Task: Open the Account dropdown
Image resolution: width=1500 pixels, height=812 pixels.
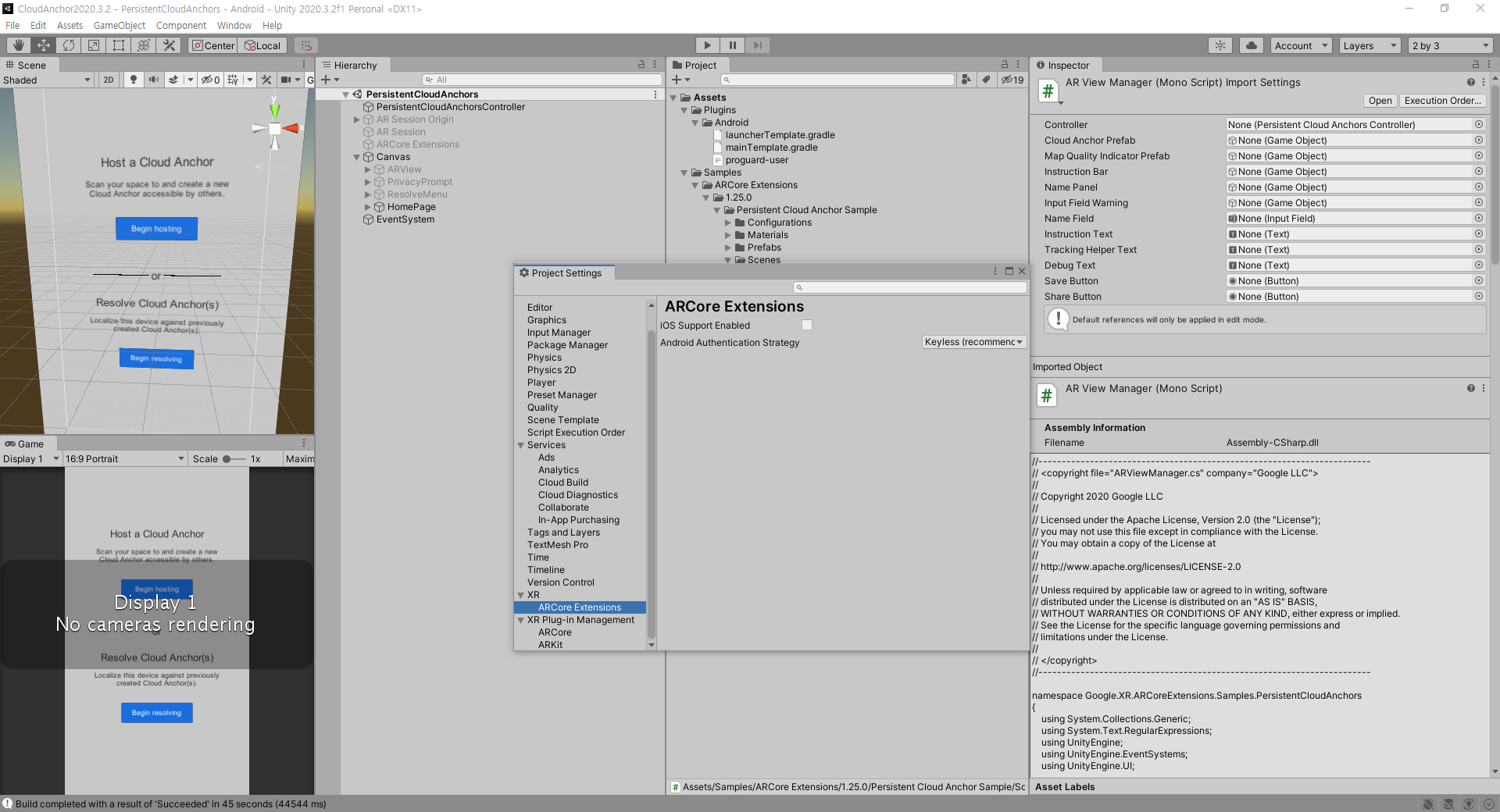Action: pyautogui.click(x=1302, y=45)
